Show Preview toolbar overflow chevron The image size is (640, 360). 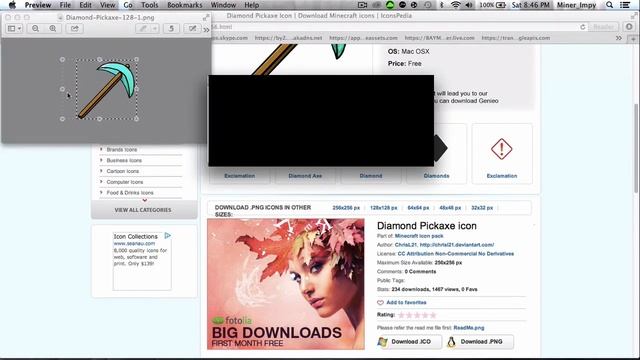(x=206, y=29)
